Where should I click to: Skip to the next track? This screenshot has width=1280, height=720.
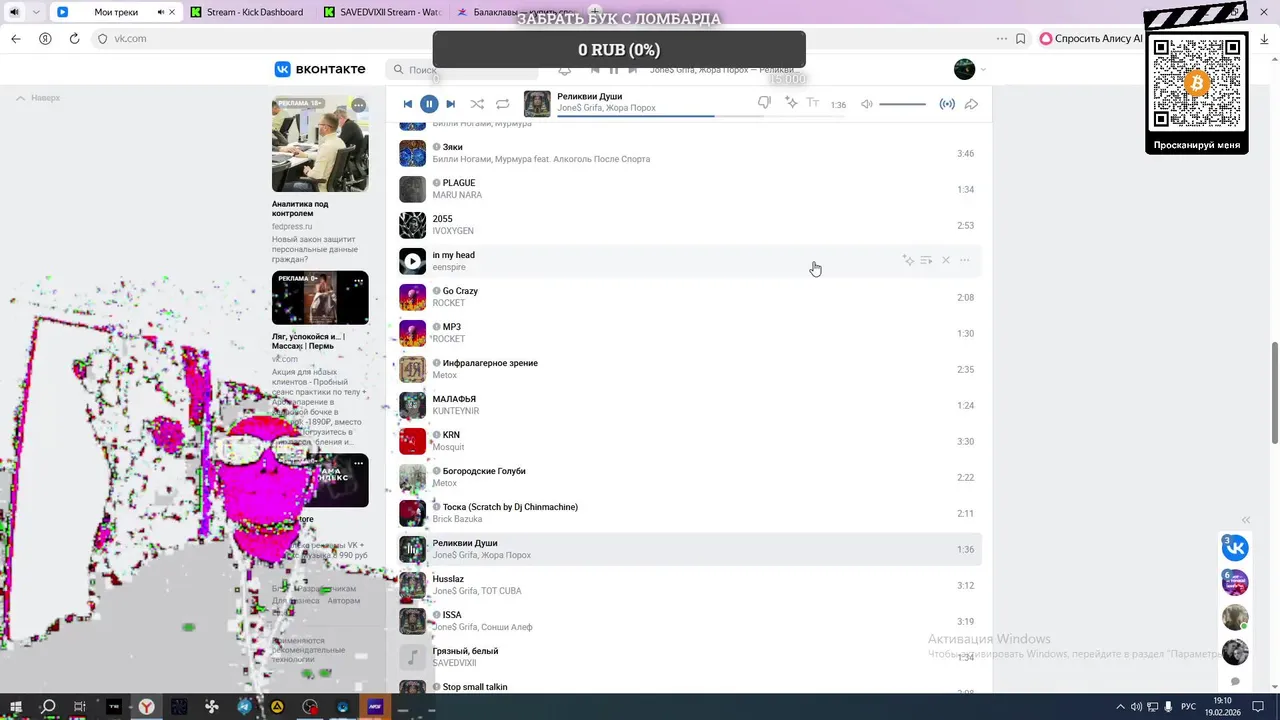coord(451,104)
